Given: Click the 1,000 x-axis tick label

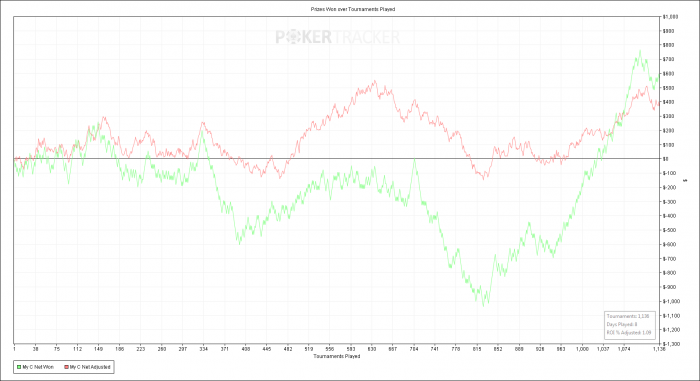Looking at the screenshot, I should [582, 349].
